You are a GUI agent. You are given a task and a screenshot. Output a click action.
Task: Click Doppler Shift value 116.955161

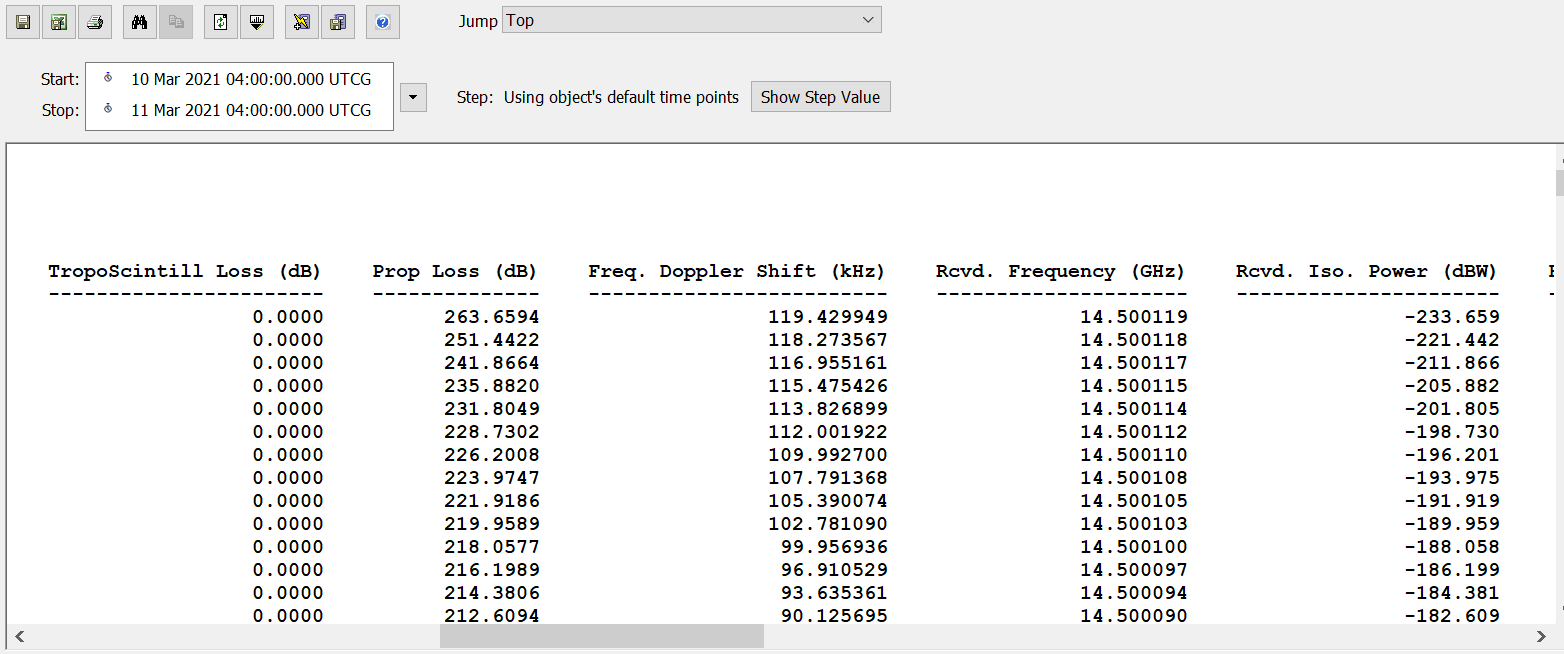pyautogui.click(x=827, y=363)
